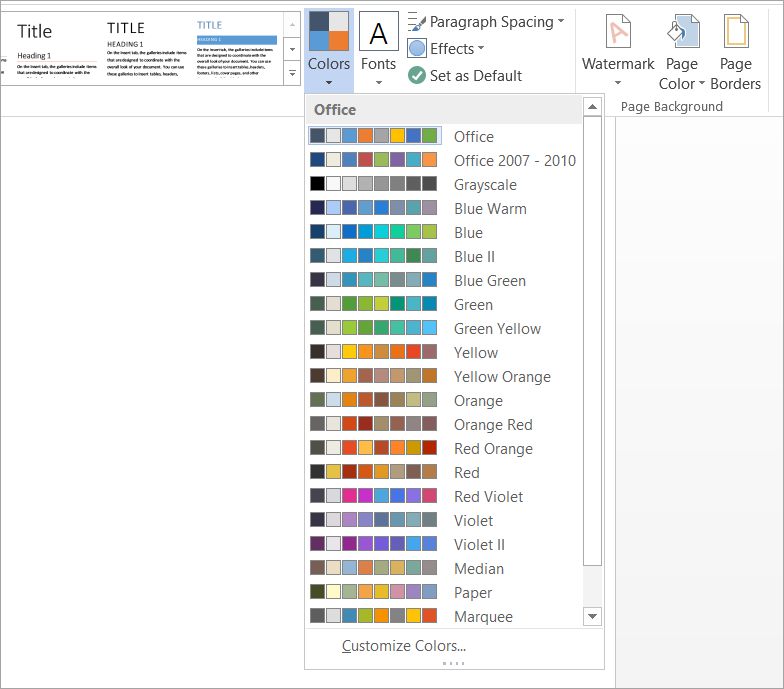
Task: Open the Fonts theme gallery
Action: pos(378,50)
